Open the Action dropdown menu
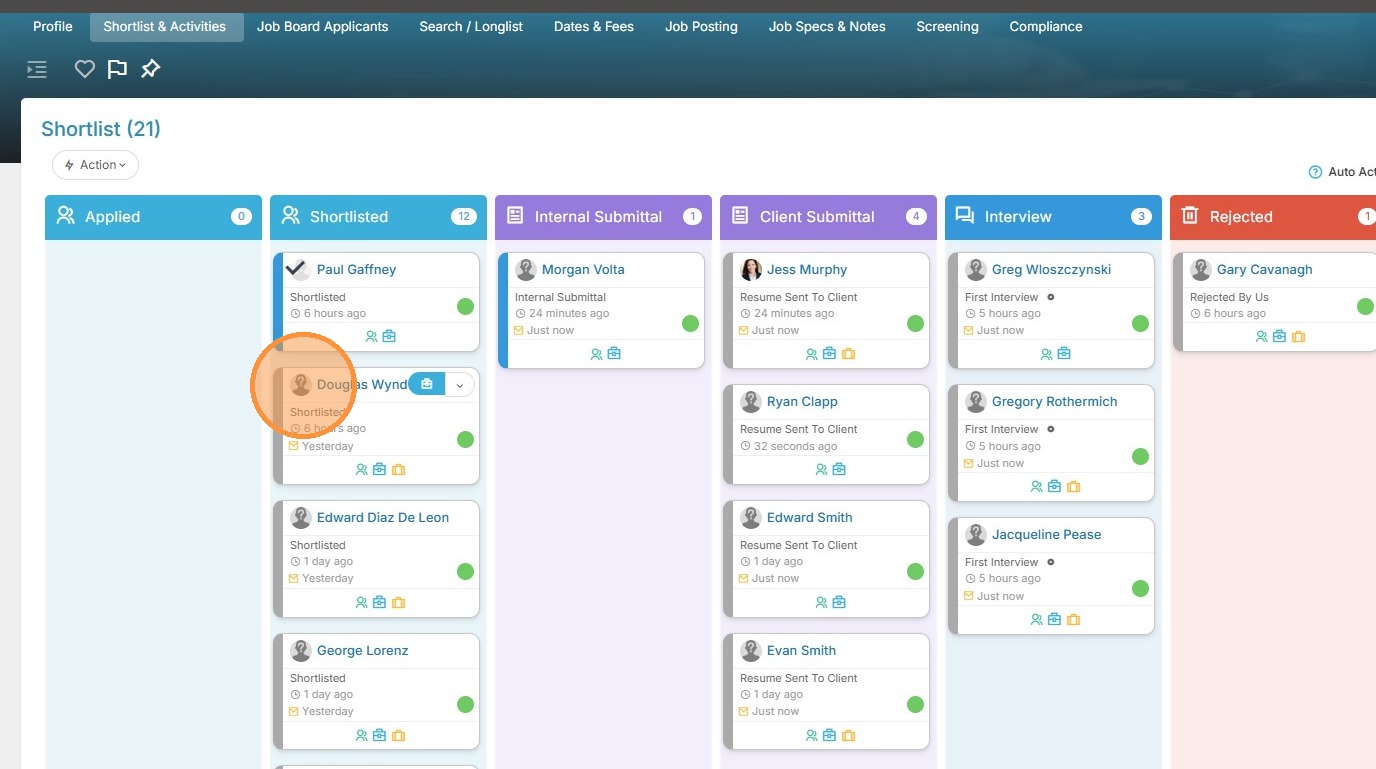The width and height of the screenshot is (1376, 769). point(96,165)
